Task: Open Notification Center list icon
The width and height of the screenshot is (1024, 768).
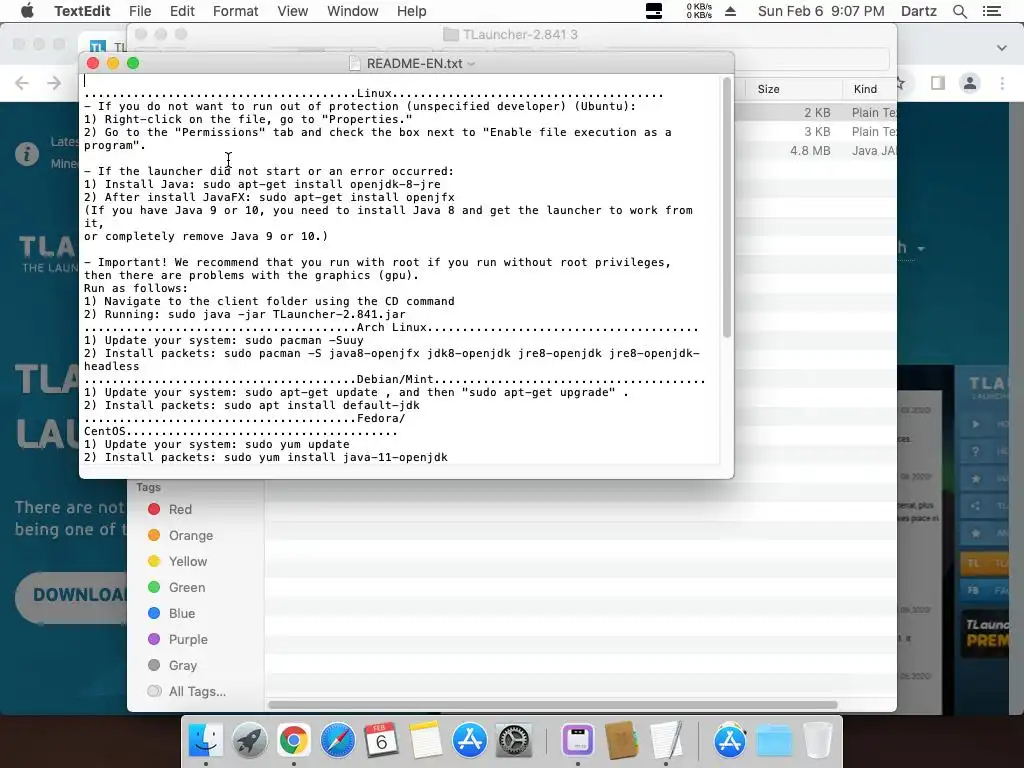Action: [x=992, y=11]
